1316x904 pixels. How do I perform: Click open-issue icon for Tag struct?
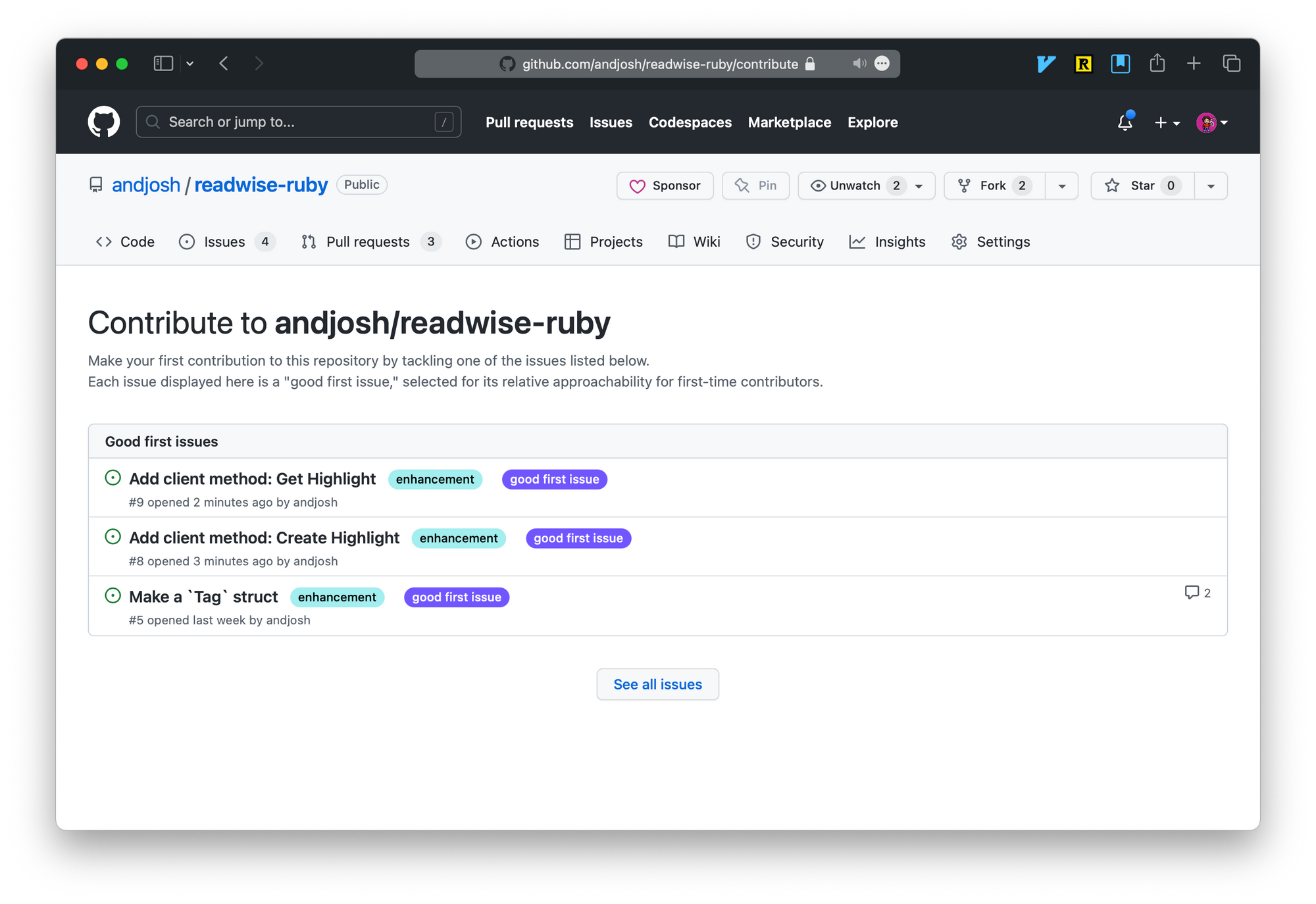coord(113,595)
